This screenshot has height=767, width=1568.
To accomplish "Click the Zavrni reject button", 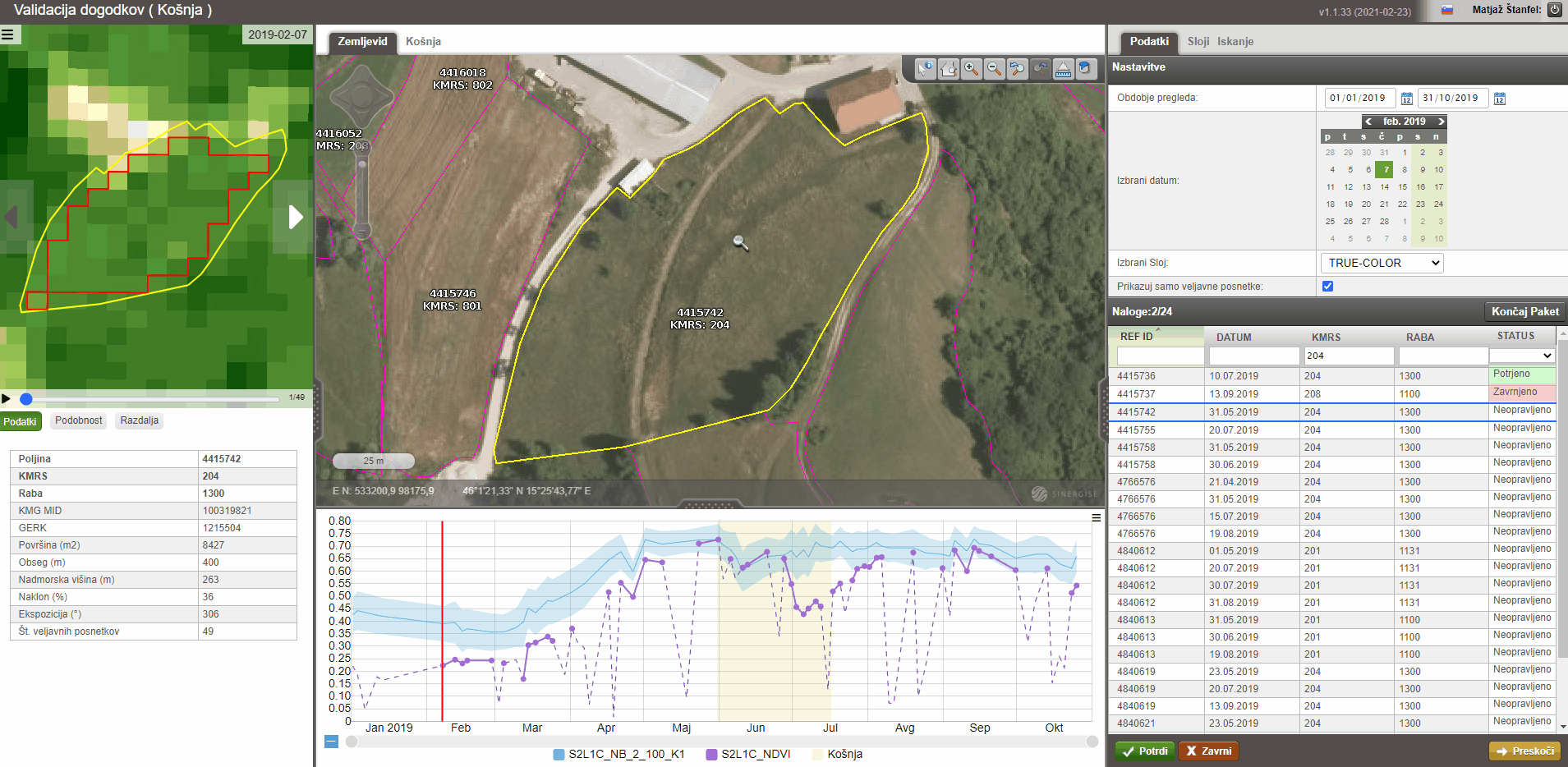I will (x=1208, y=751).
